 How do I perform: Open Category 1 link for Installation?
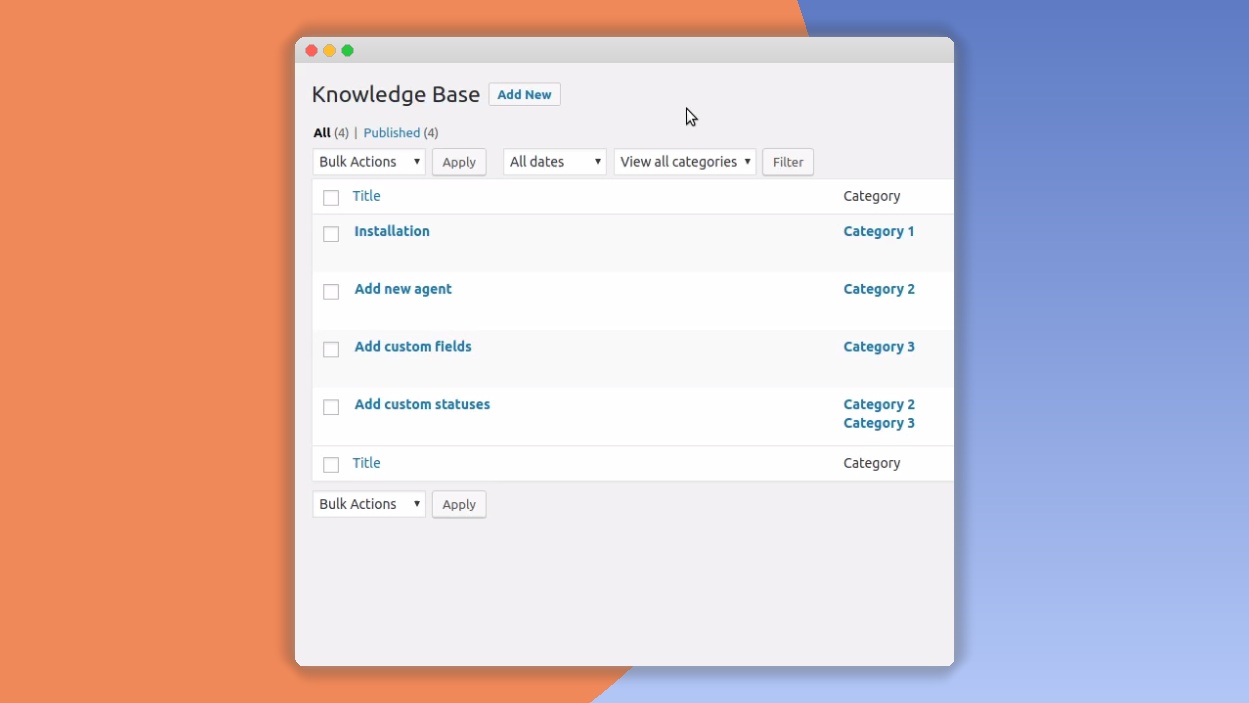tap(879, 231)
